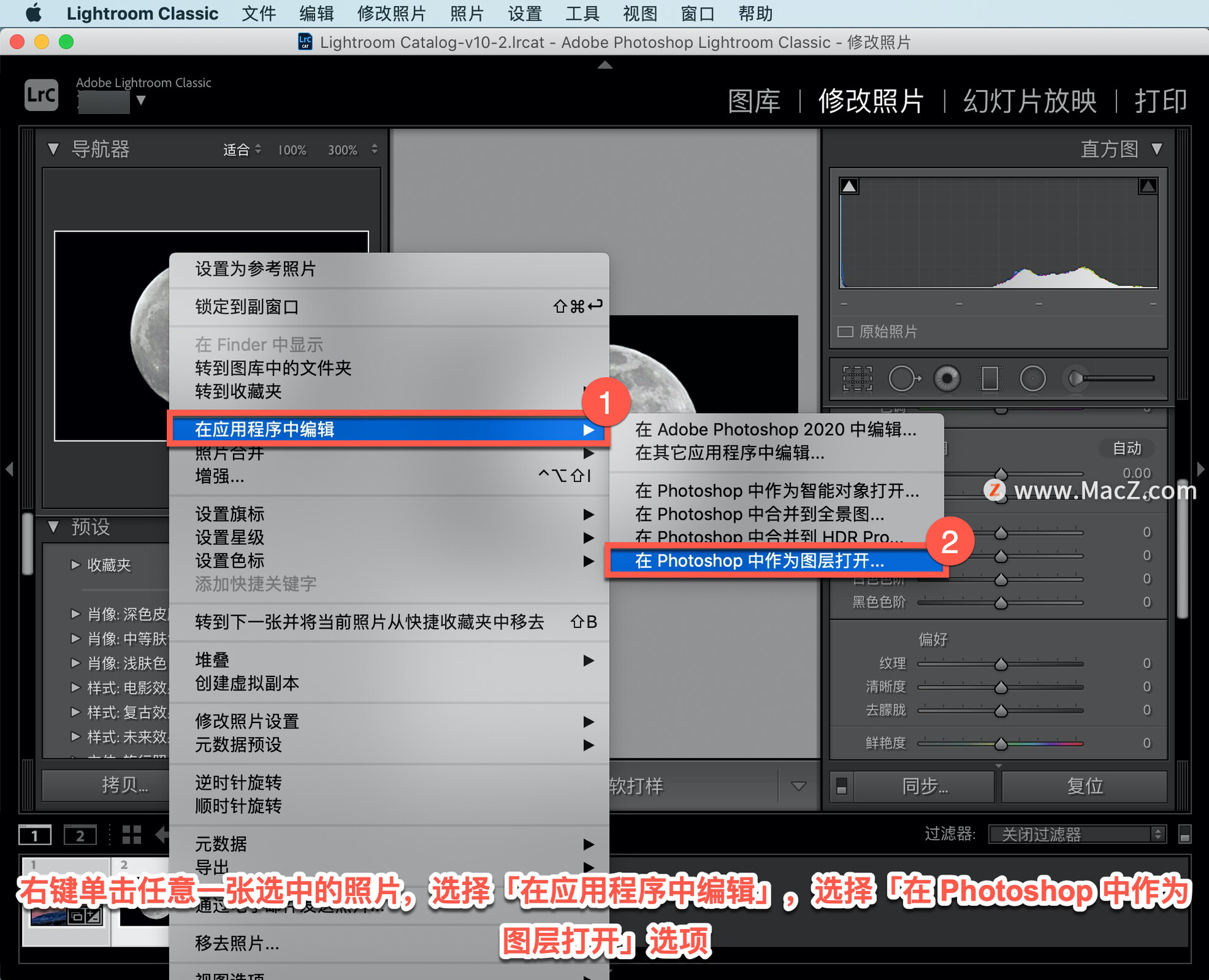Expand the 样式: 电影效 preset group
The height and width of the screenshot is (980, 1209).
(76, 688)
